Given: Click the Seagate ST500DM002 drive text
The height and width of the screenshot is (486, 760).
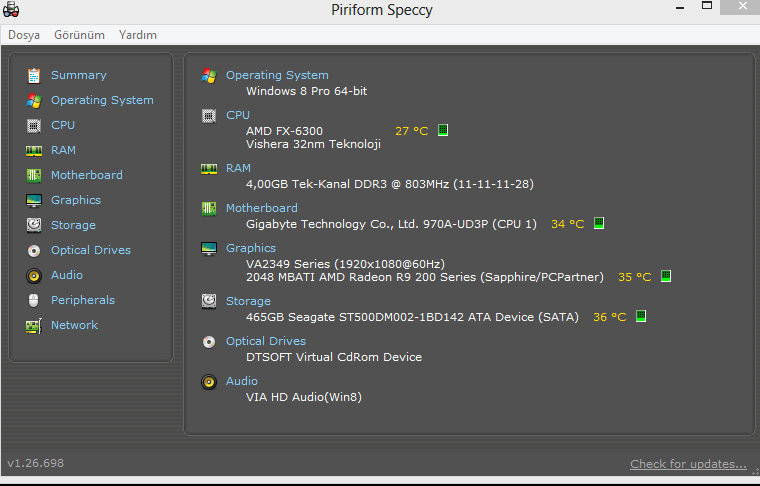Looking at the screenshot, I should pyautogui.click(x=412, y=317).
